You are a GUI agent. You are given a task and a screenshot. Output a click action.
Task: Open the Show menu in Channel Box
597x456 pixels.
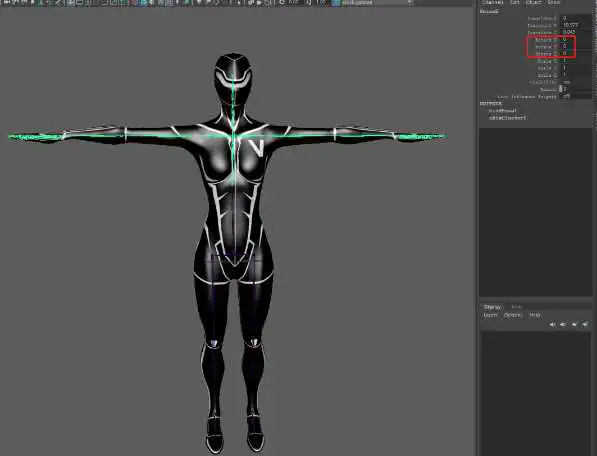click(x=553, y=2)
